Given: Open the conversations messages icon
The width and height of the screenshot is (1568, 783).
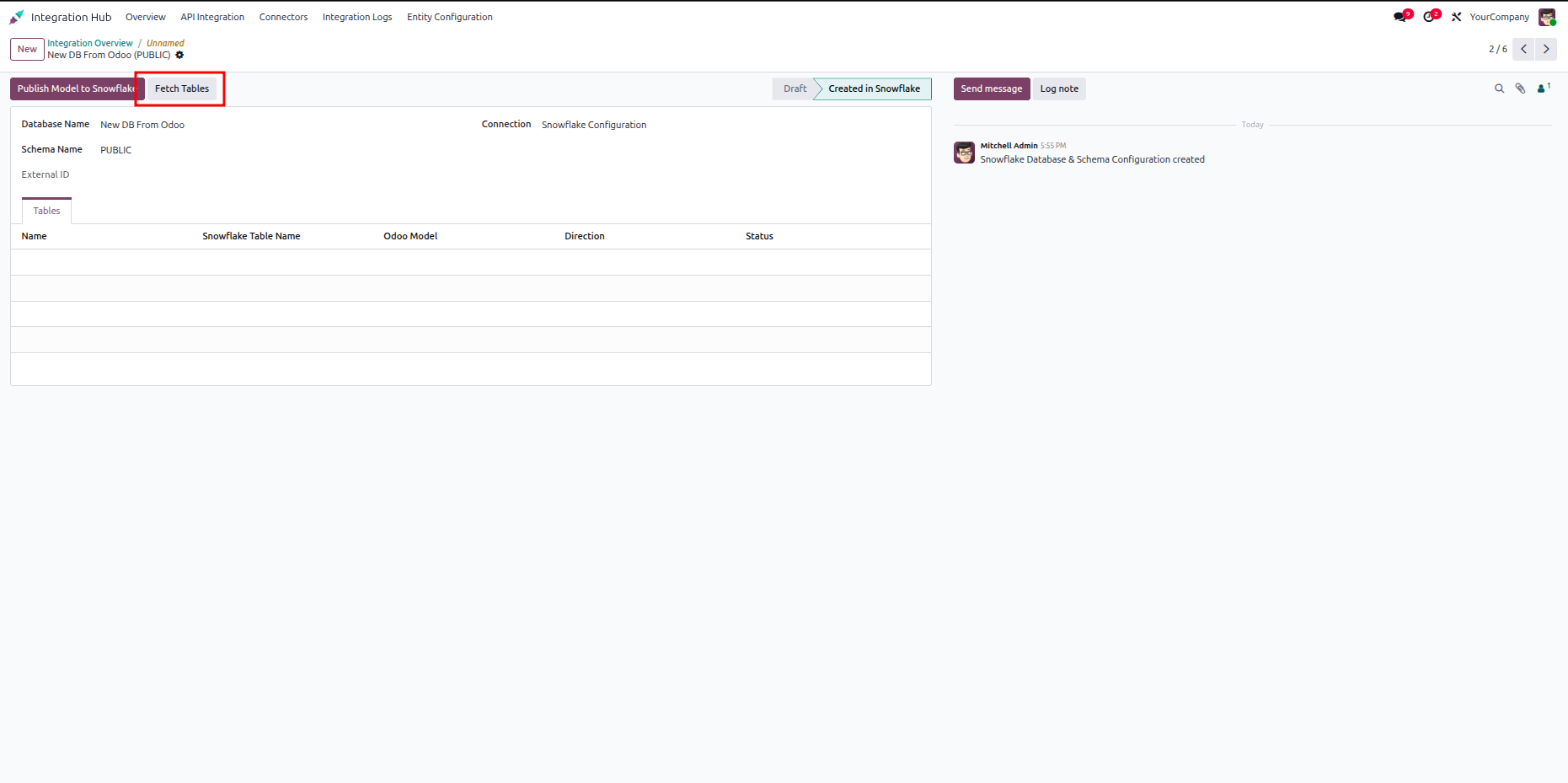Looking at the screenshot, I should tap(1401, 17).
